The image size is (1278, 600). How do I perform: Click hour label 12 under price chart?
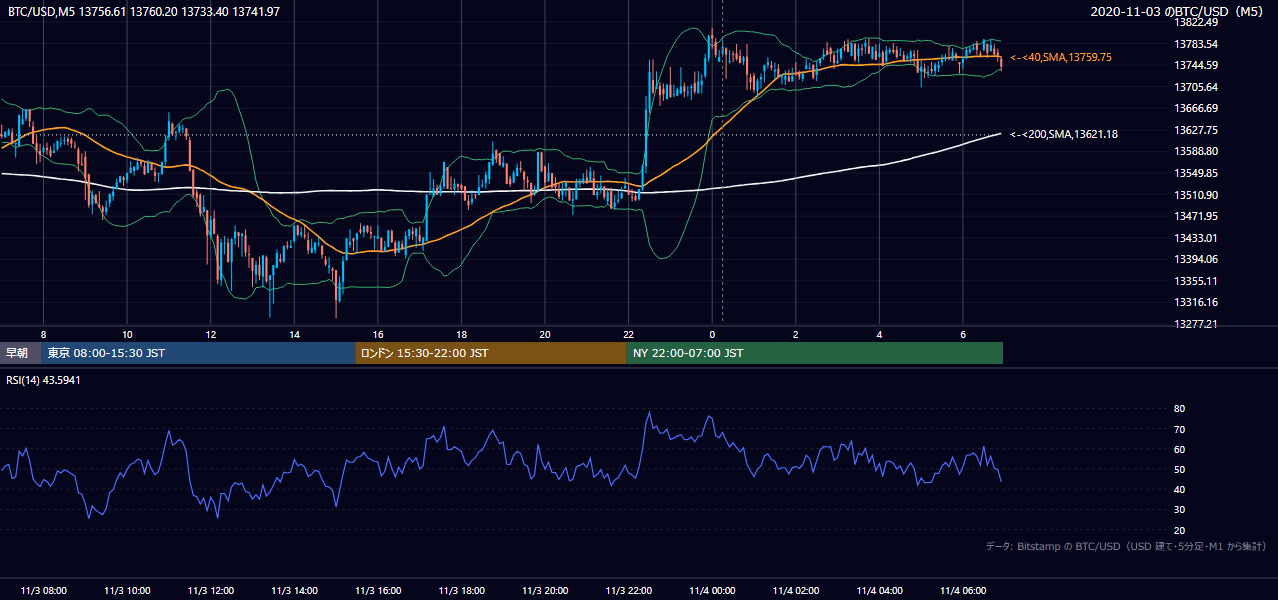210,334
